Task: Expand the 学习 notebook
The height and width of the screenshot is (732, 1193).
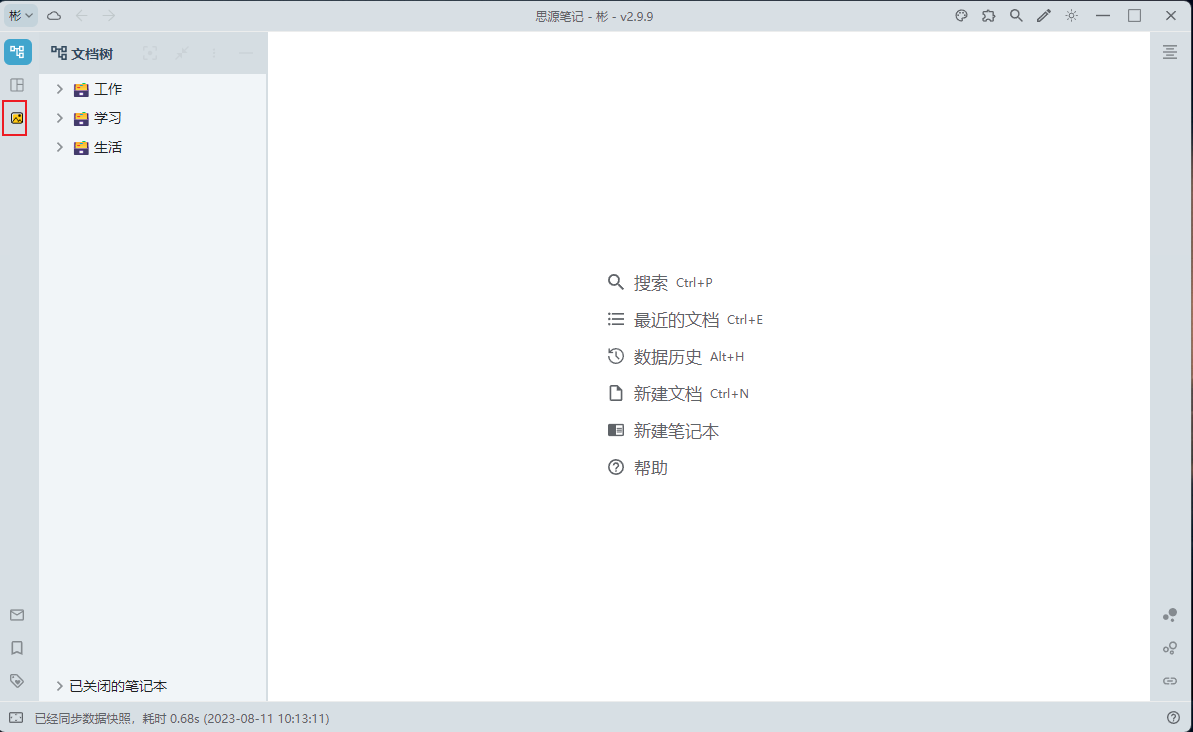Action: click(x=59, y=117)
